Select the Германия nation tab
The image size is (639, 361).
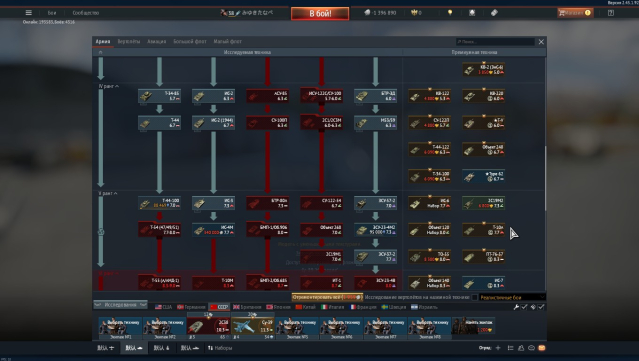[x=191, y=307]
